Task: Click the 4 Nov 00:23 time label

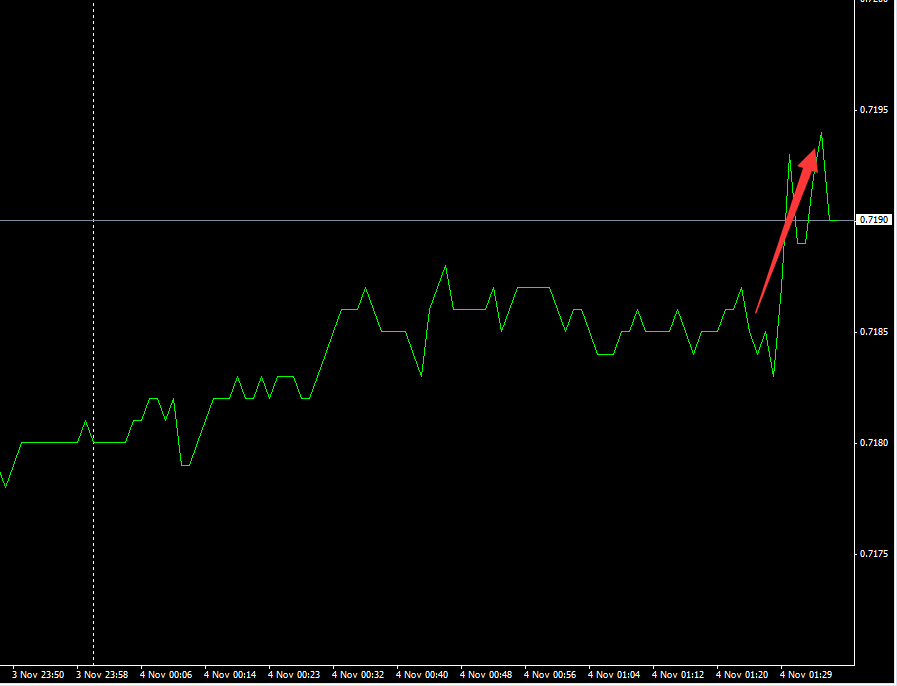Action: pyautogui.click(x=294, y=675)
